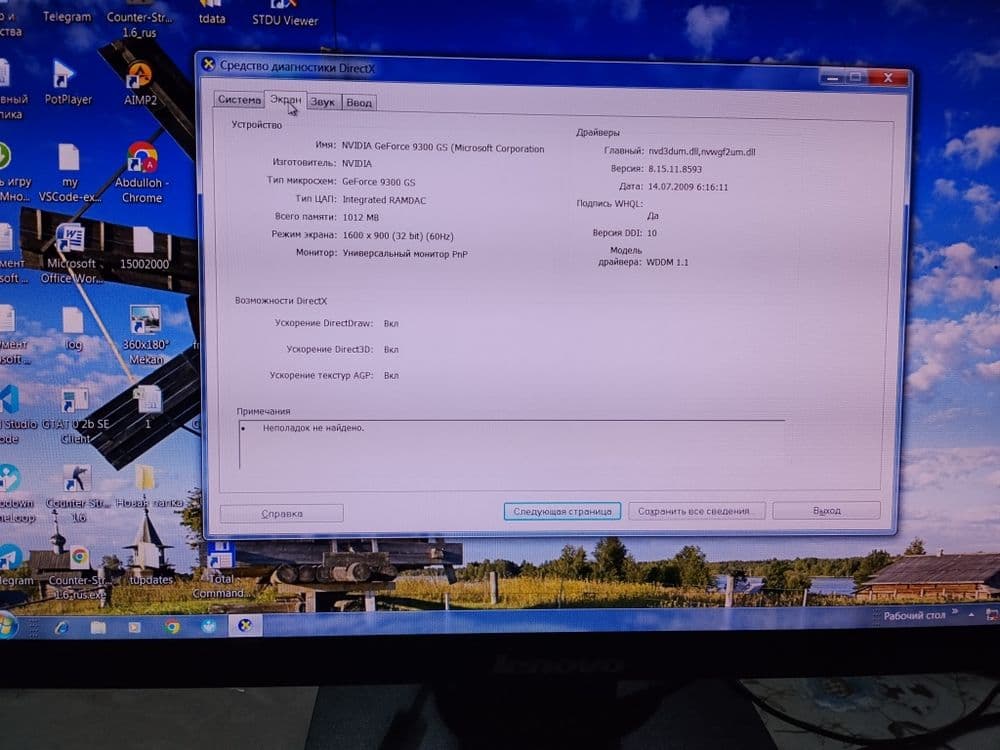Click the Справка button
Image resolution: width=1000 pixels, height=750 pixels.
tap(282, 513)
